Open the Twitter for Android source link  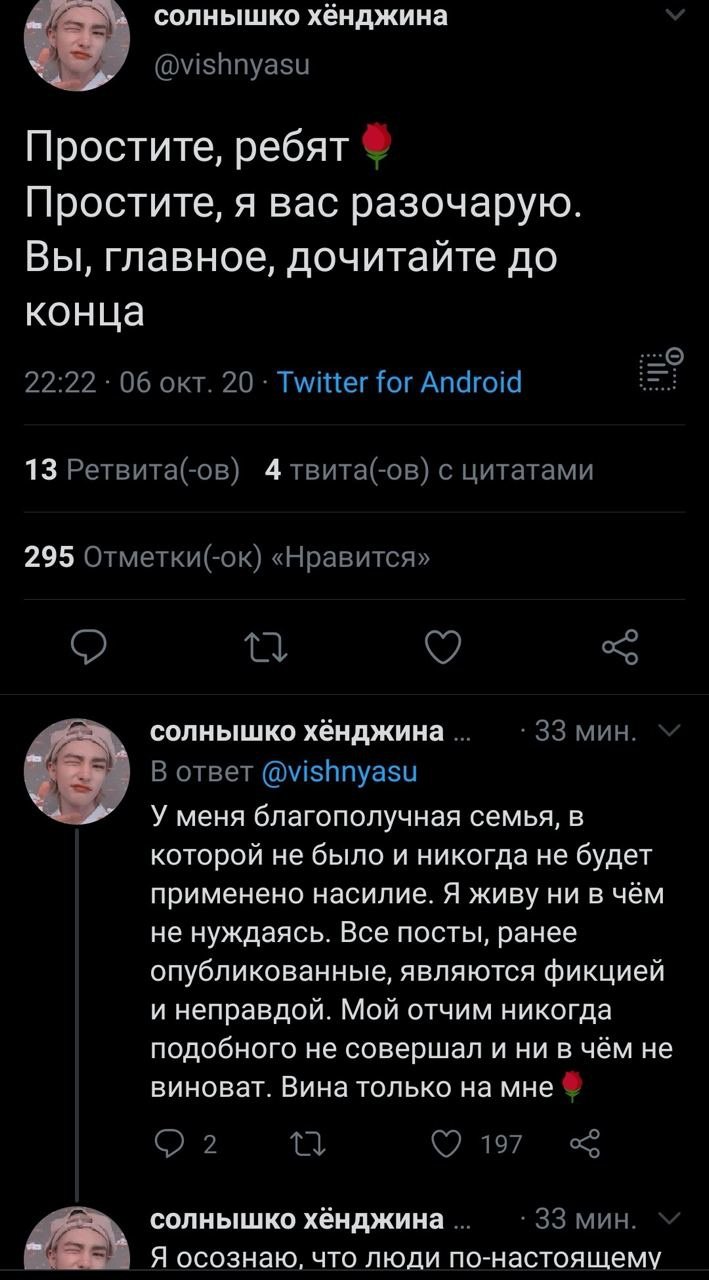pos(398,383)
